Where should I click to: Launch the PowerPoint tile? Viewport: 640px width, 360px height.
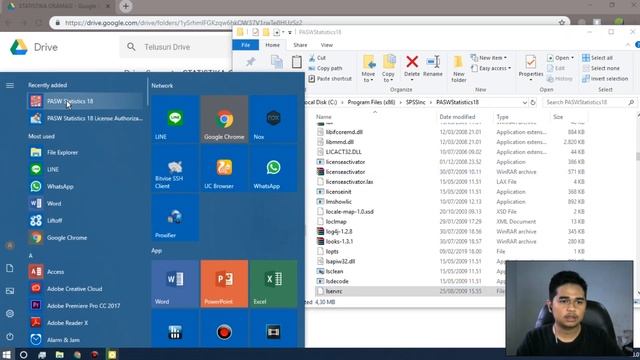(224, 284)
